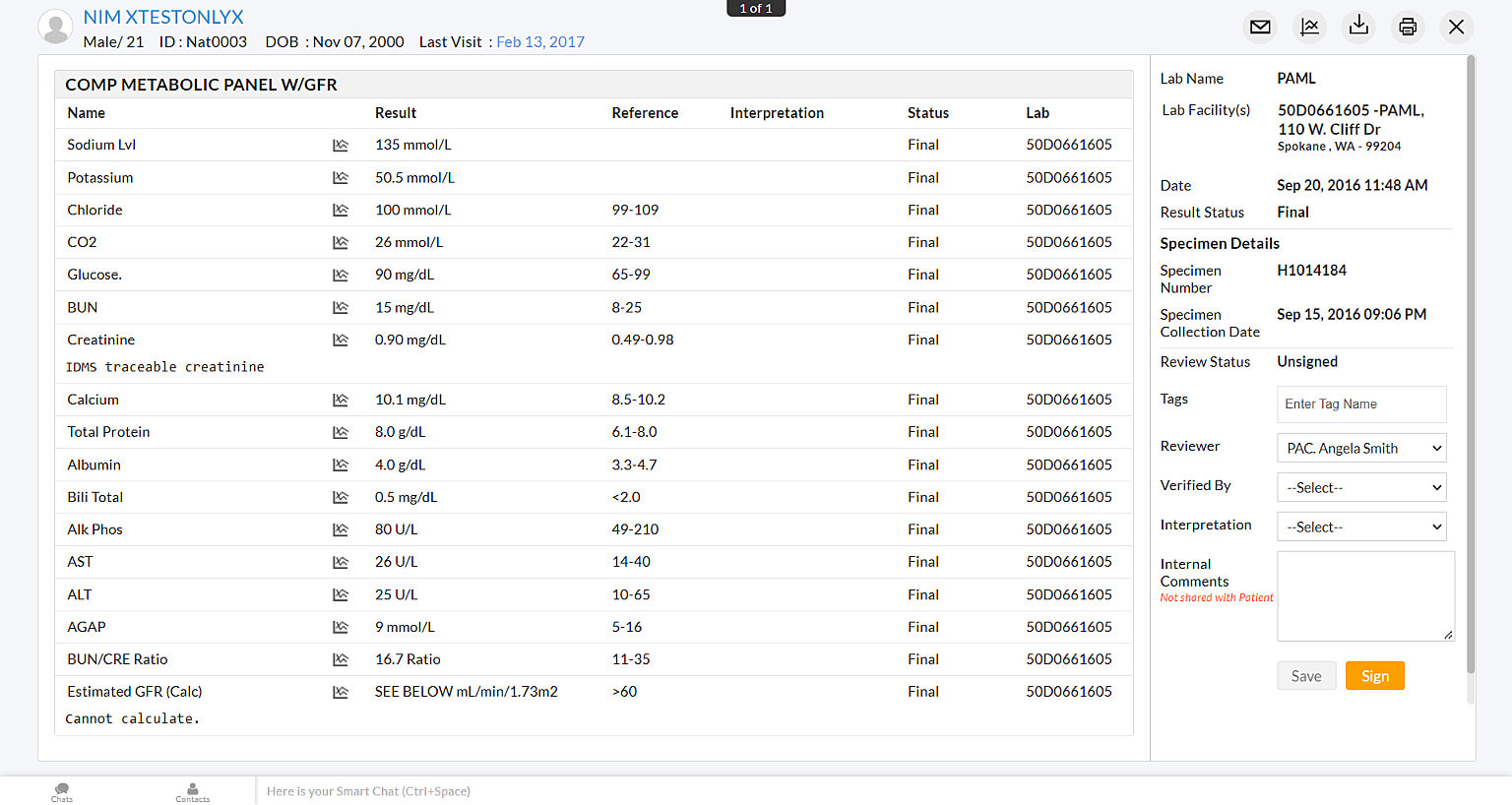
Task: Open the lab trend graph icon in header
Action: coord(1309,27)
